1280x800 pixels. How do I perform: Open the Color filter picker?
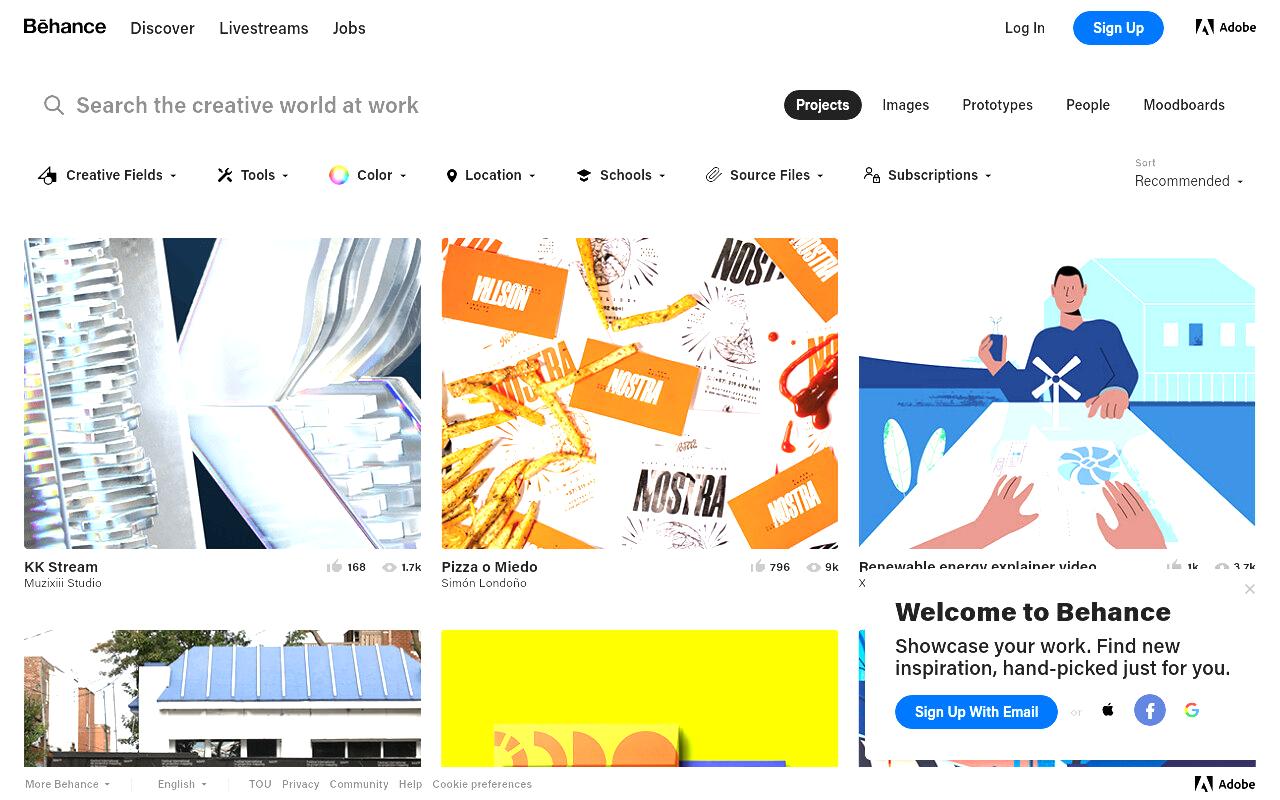point(368,175)
